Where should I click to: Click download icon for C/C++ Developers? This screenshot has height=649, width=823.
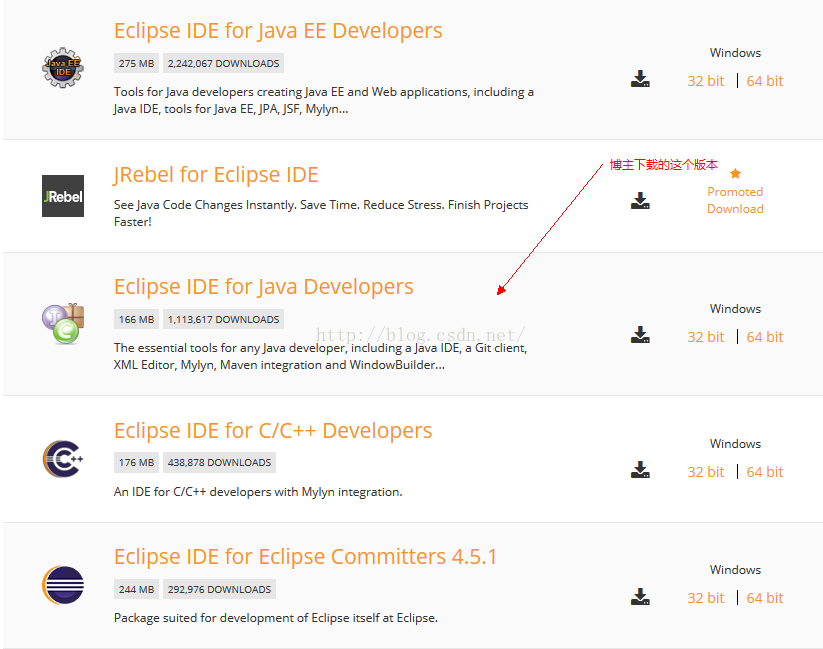click(640, 469)
